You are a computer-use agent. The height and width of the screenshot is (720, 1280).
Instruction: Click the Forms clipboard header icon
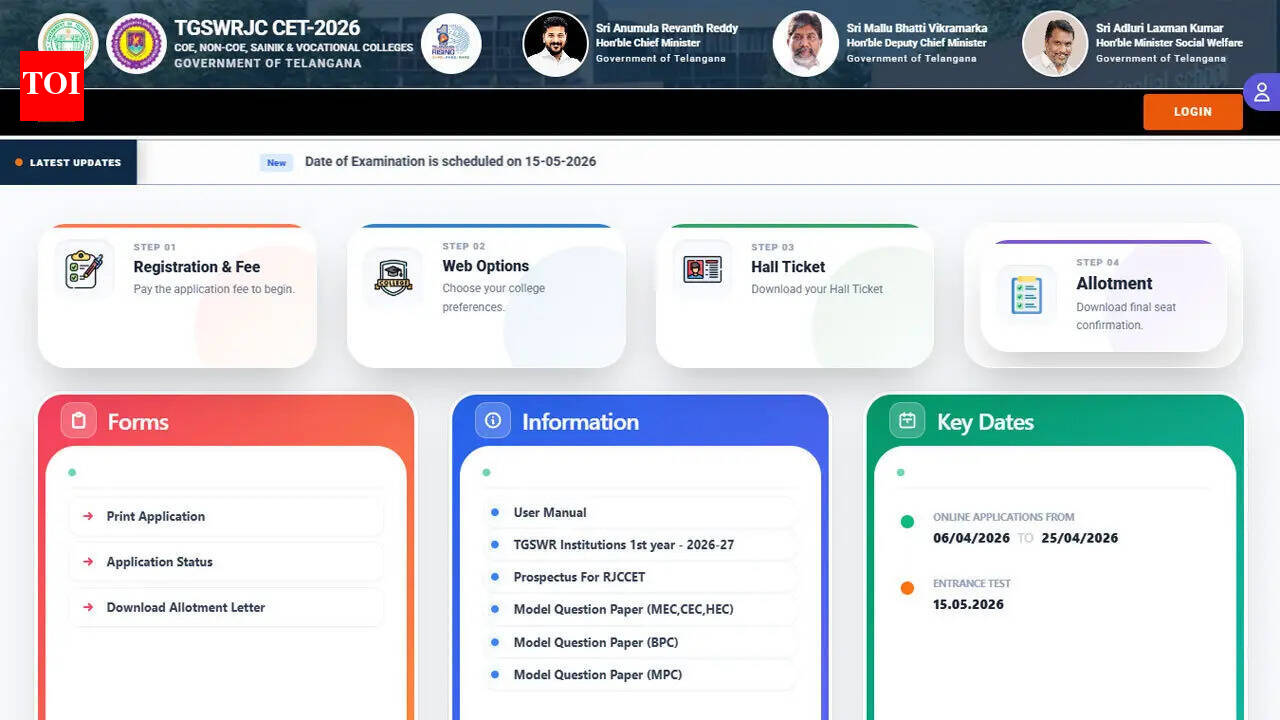[79, 421]
